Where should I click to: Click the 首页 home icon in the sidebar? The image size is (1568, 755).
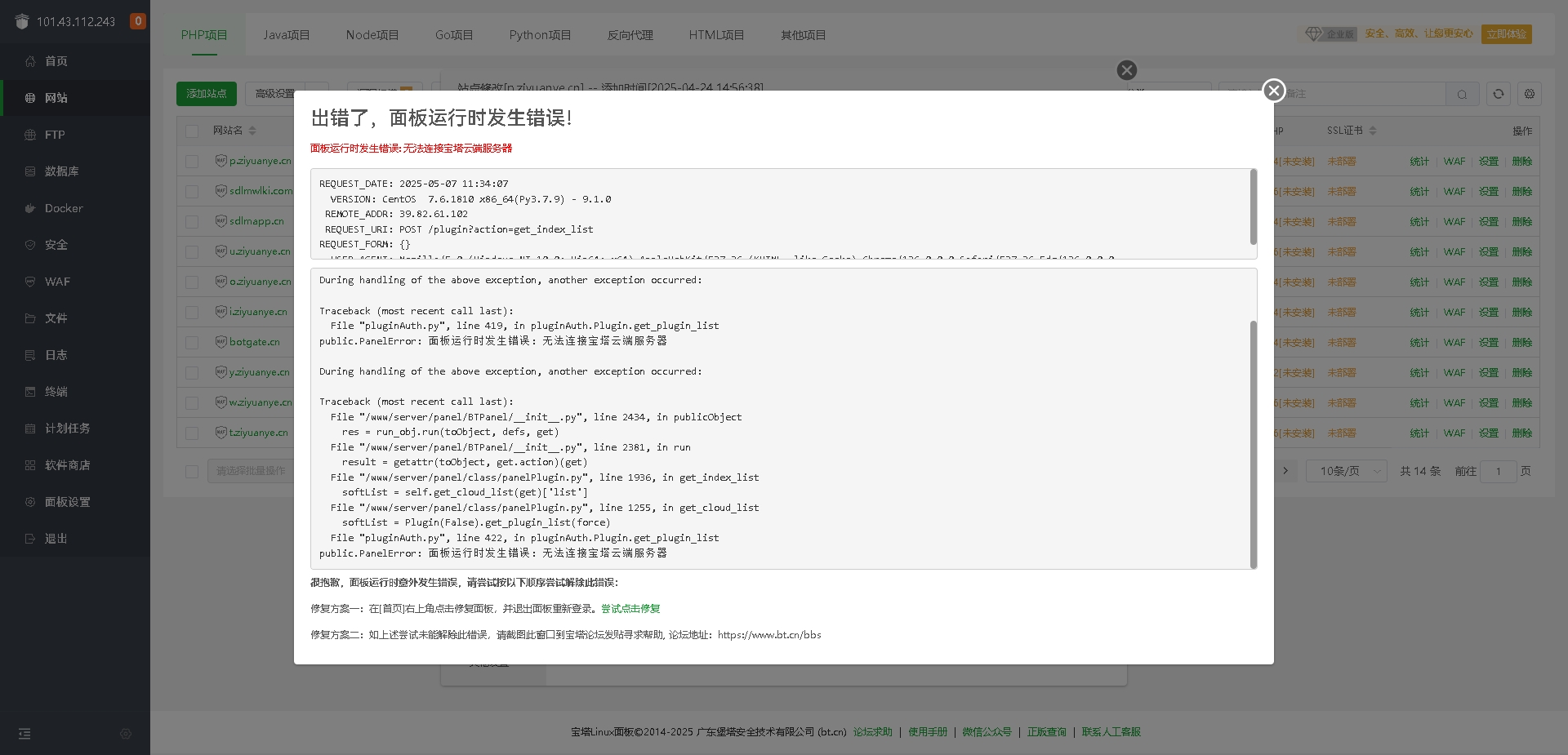(x=30, y=61)
